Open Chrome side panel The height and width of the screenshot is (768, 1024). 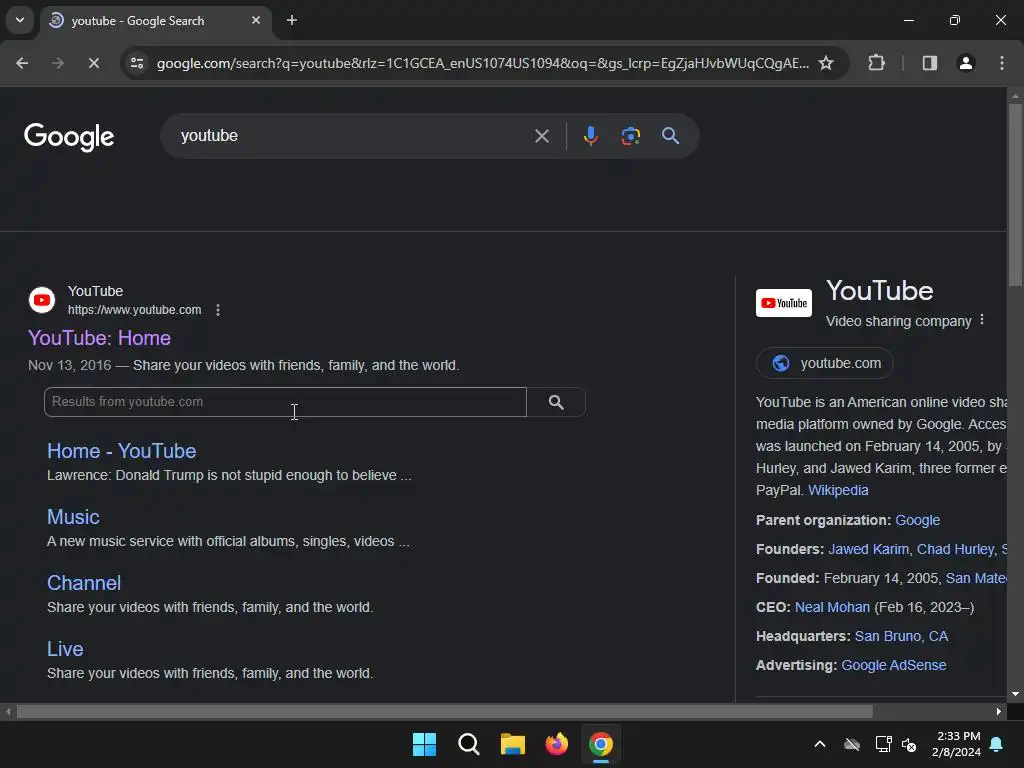tap(929, 63)
